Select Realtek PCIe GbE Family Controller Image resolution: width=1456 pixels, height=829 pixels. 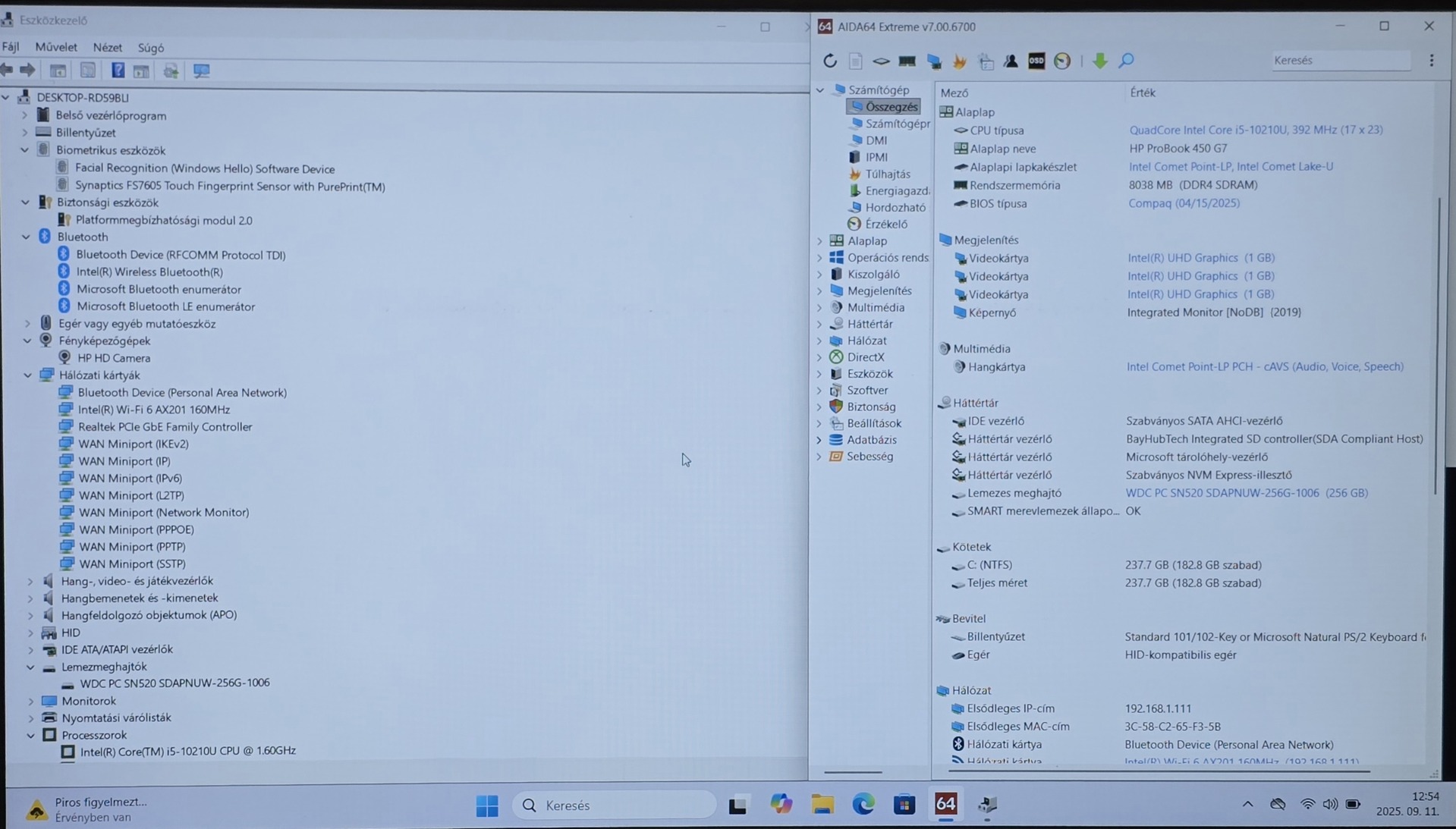[x=165, y=427]
